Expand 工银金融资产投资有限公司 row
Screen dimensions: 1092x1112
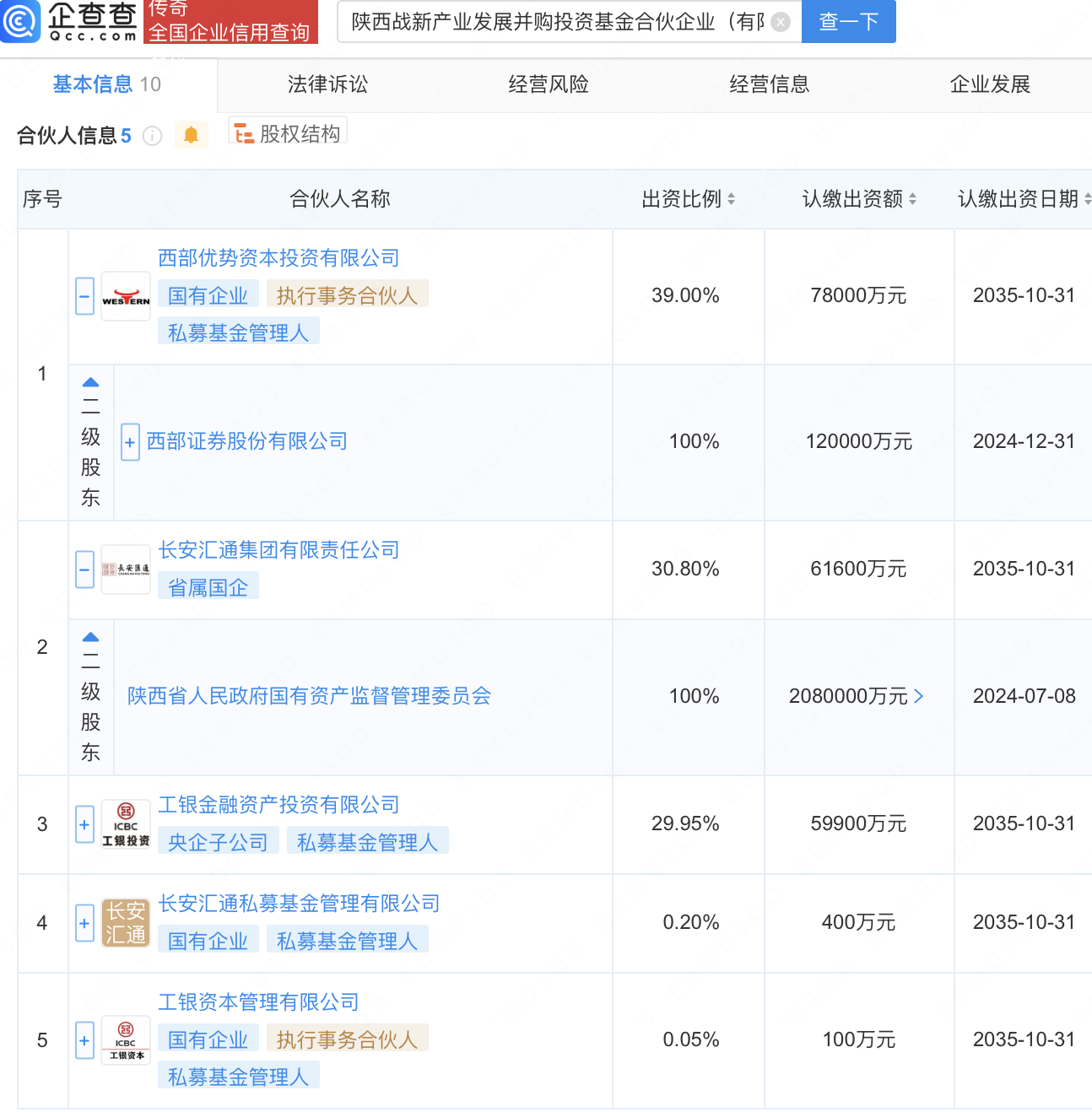pos(84,824)
